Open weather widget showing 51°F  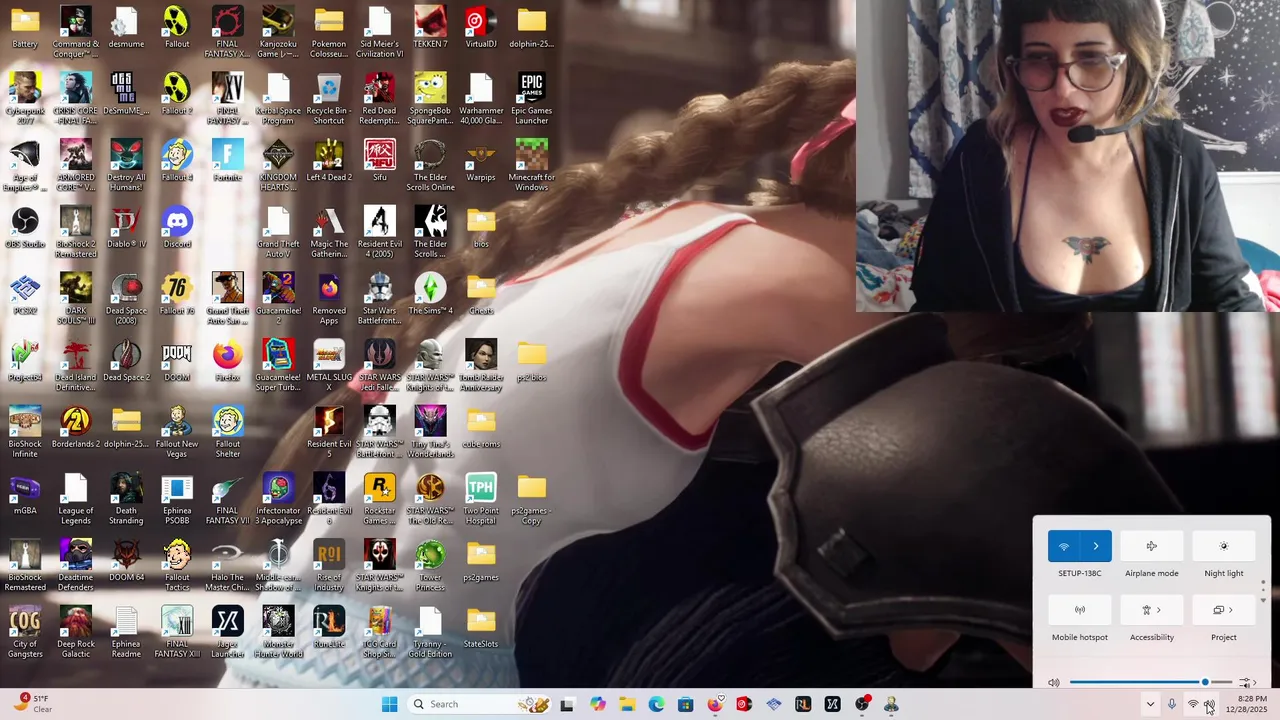(x=33, y=704)
